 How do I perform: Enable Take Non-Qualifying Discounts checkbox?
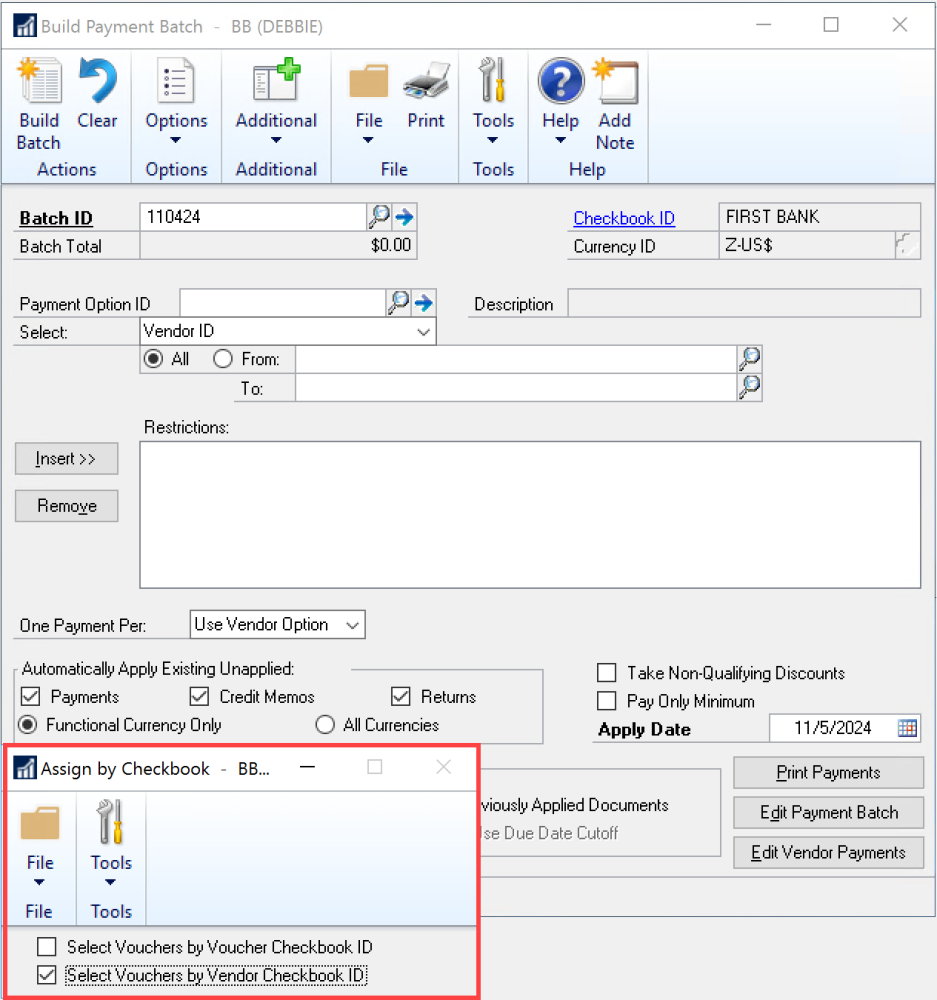(x=607, y=672)
